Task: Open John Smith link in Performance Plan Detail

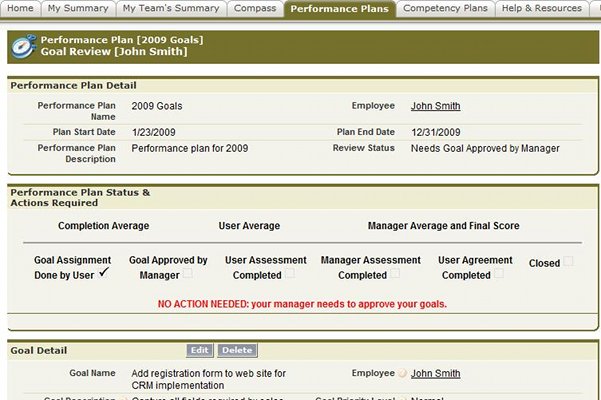Action: point(435,106)
